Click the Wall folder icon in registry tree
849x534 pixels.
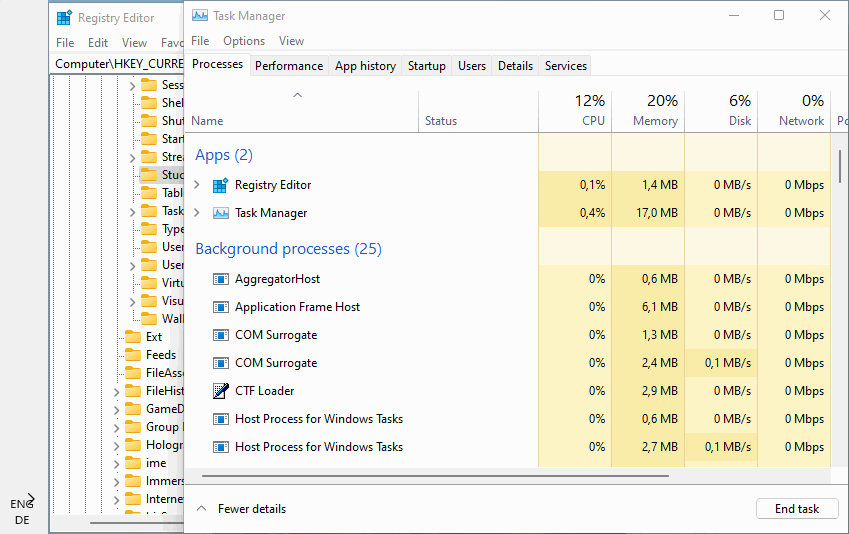click(x=149, y=318)
